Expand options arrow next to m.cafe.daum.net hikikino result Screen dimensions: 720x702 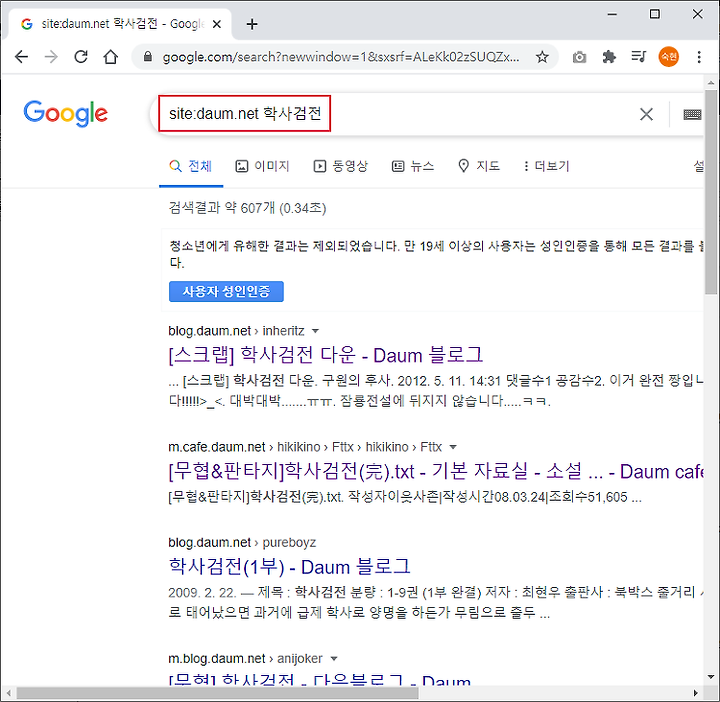tap(453, 447)
